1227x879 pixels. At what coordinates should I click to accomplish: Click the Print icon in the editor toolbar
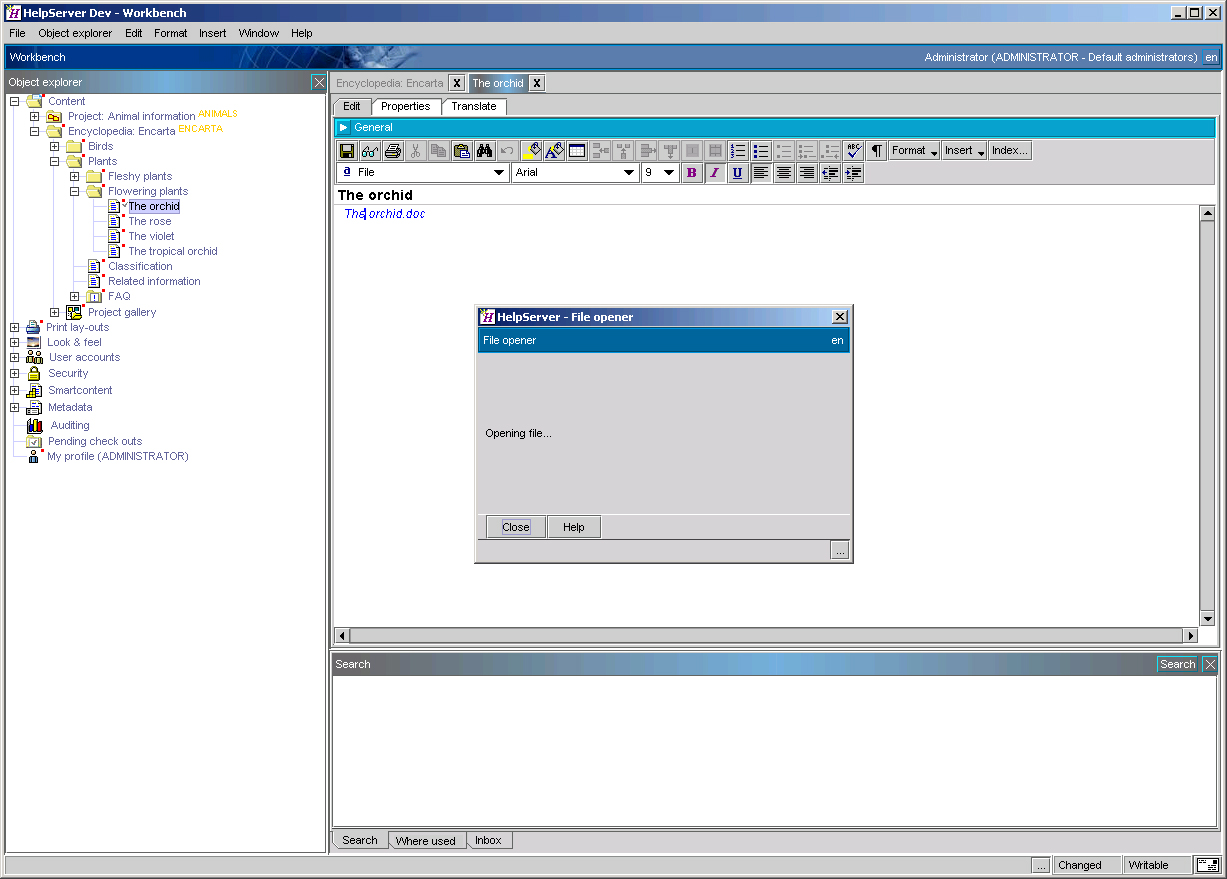pos(393,151)
